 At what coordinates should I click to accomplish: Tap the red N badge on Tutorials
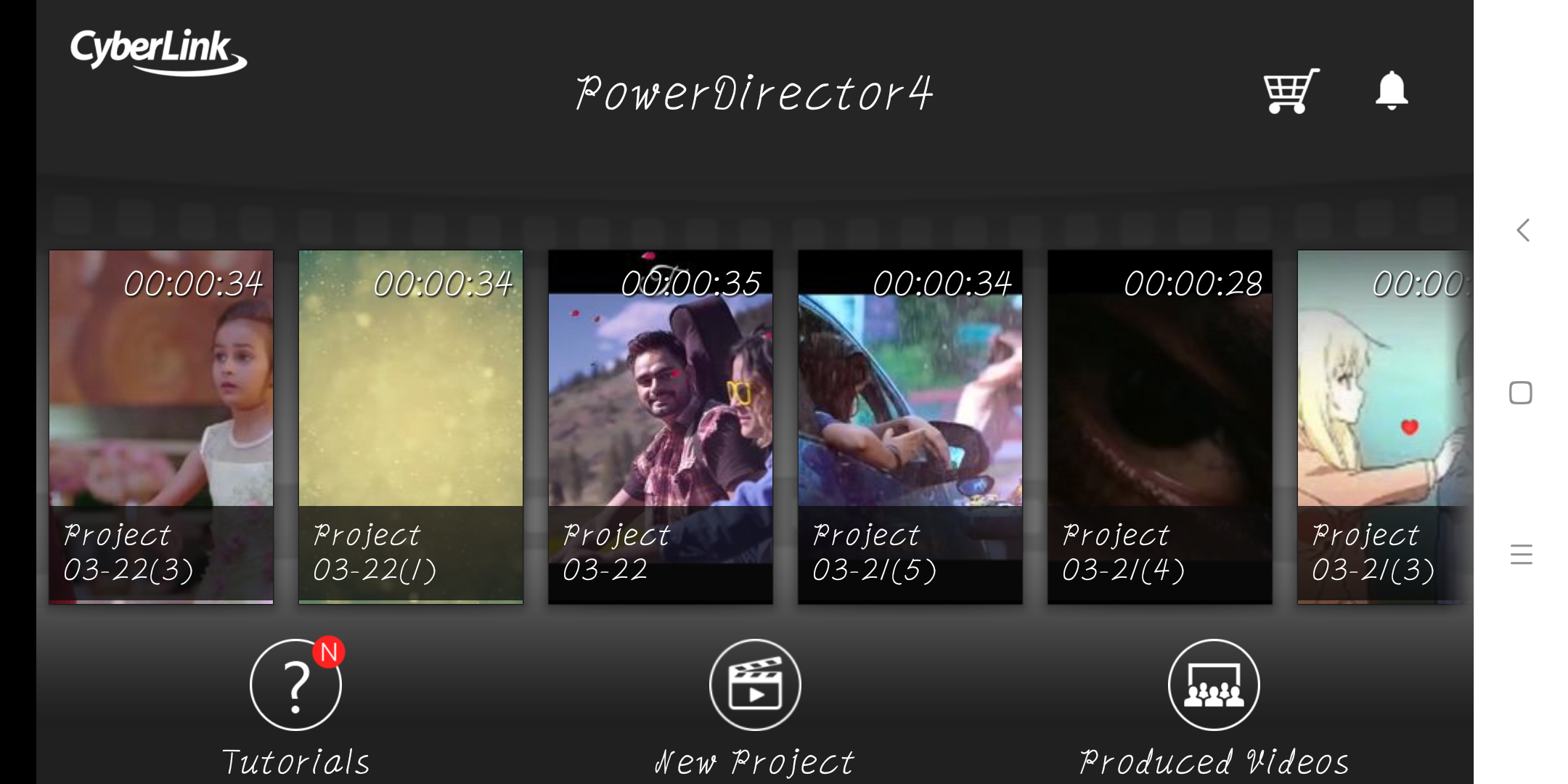[x=329, y=652]
